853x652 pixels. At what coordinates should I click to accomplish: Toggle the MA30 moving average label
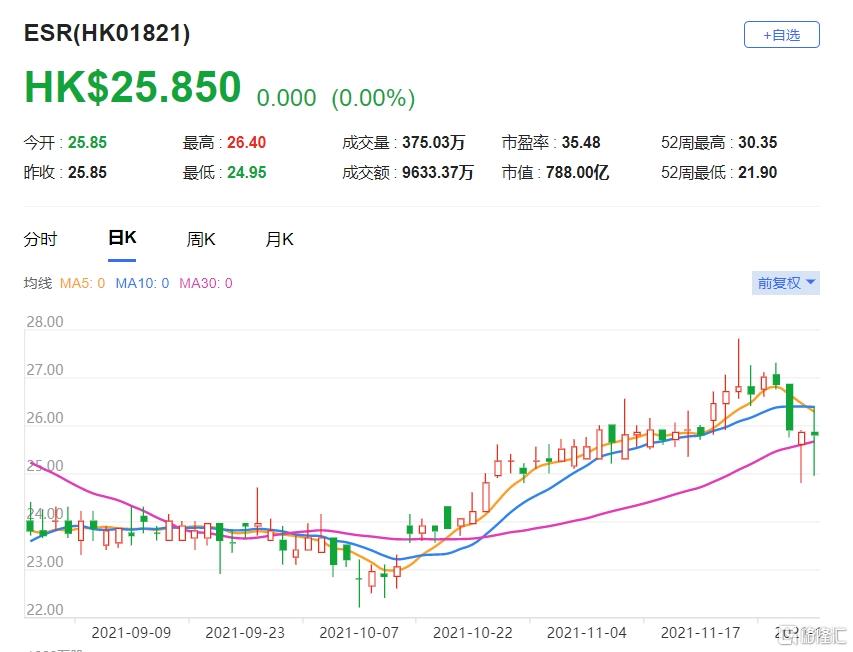coord(205,283)
